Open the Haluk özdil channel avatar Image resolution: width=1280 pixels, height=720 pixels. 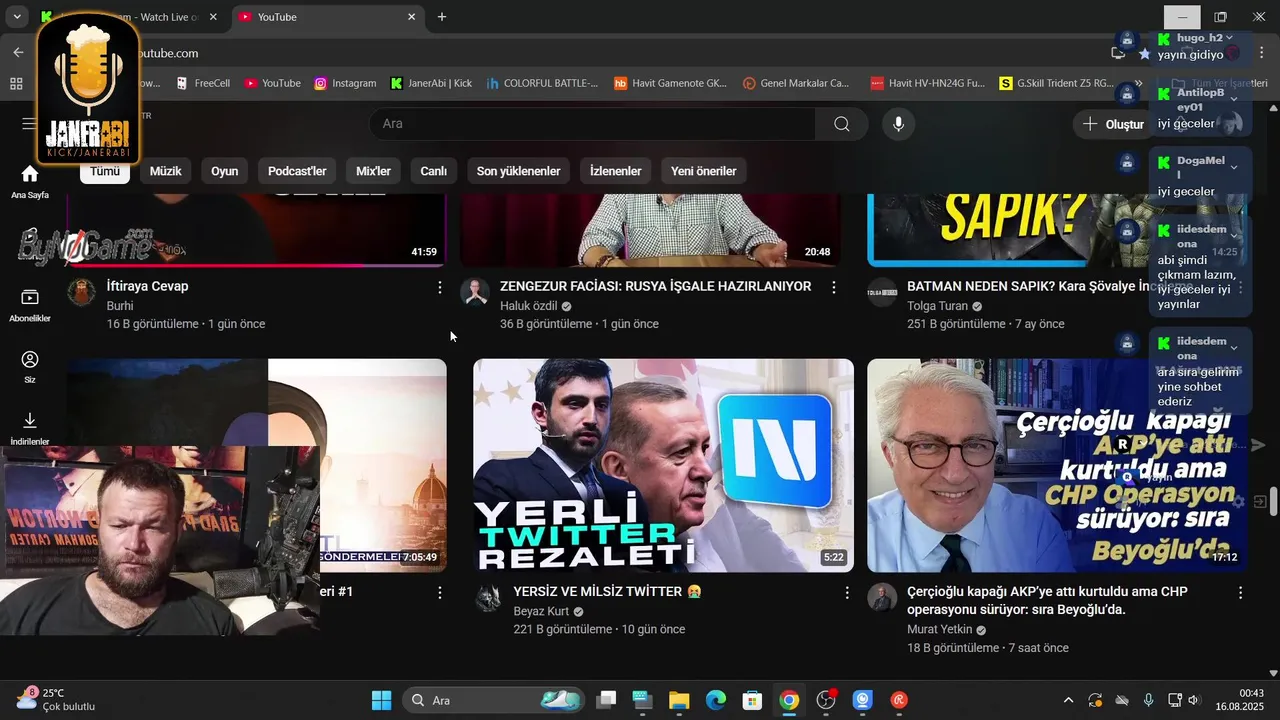click(x=475, y=292)
